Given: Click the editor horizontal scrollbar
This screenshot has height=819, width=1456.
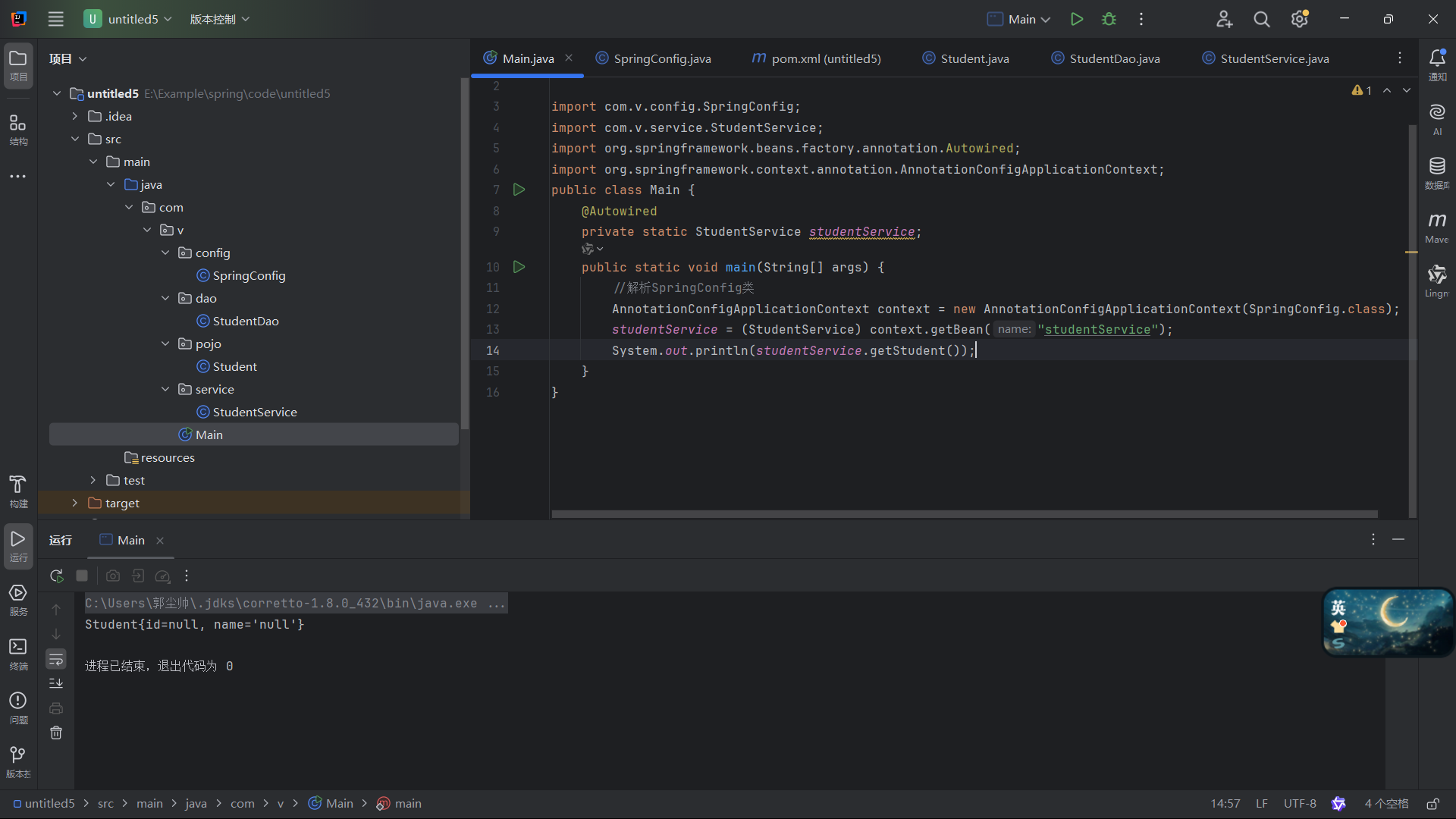Looking at the screenshot, I should pyautogui.click(x=963, y=514).
